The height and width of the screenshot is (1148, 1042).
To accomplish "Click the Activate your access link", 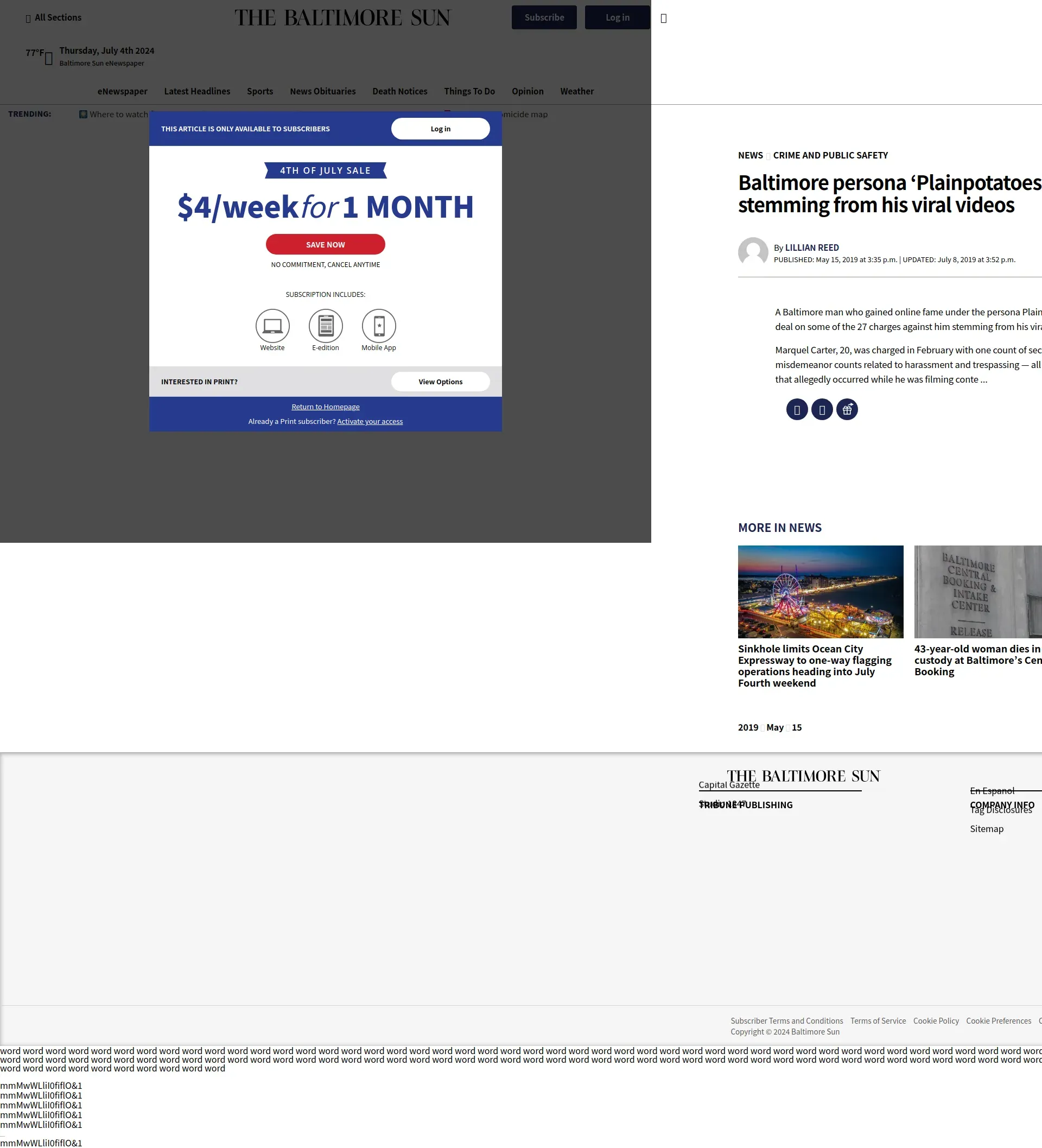I will 370,421.
